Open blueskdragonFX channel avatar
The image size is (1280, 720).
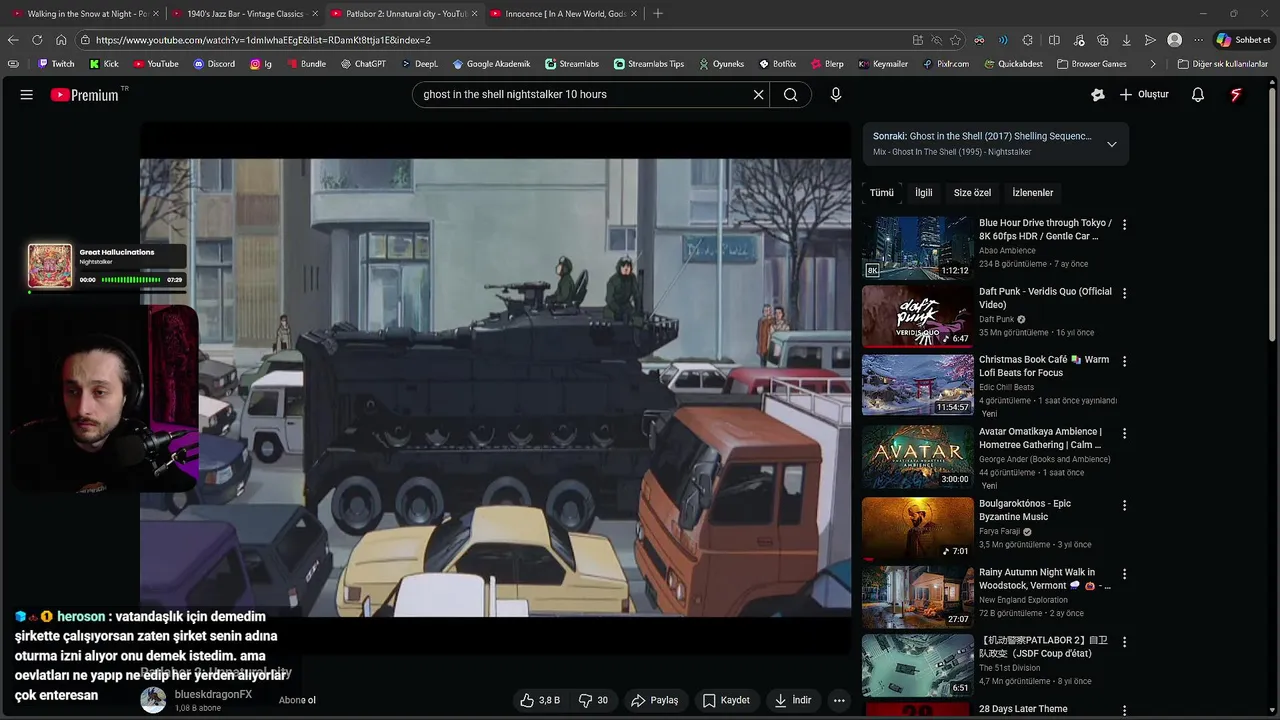pyautogui.click(x=153, y=700)
